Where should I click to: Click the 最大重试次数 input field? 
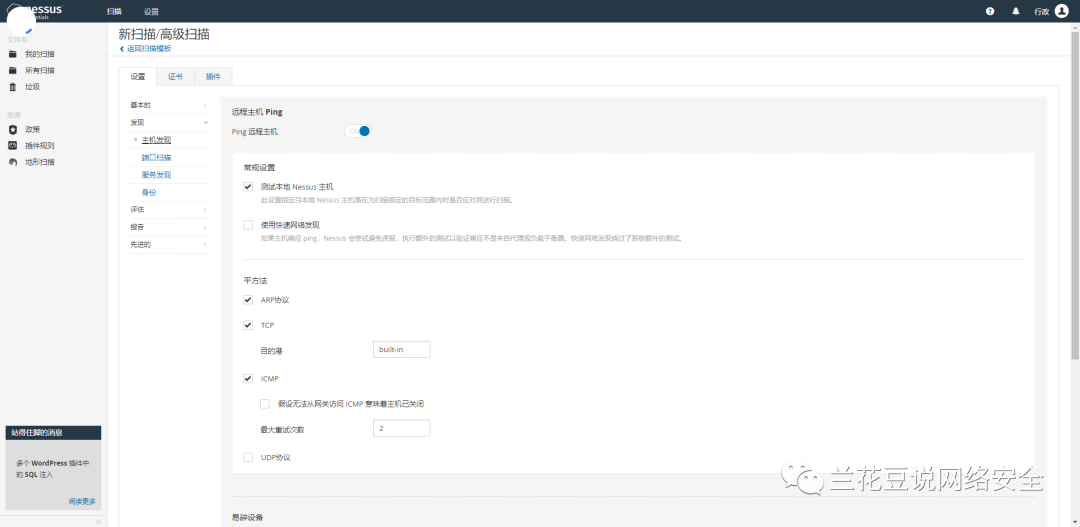click(401, 428)
